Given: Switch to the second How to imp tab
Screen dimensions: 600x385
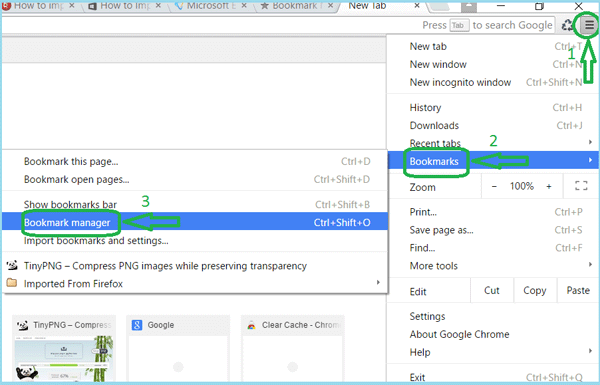Looking at the screenshot, I should [123, 6].
